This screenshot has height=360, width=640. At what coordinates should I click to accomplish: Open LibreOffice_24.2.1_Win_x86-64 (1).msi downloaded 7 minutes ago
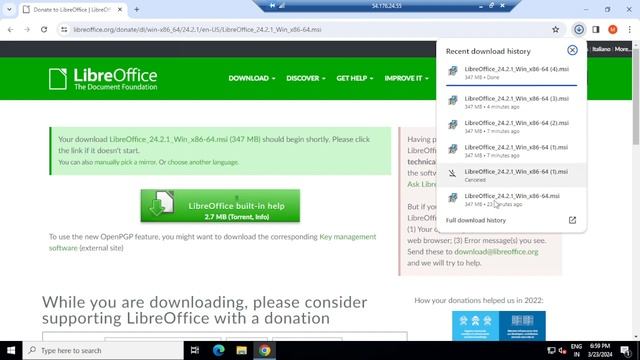511,151
